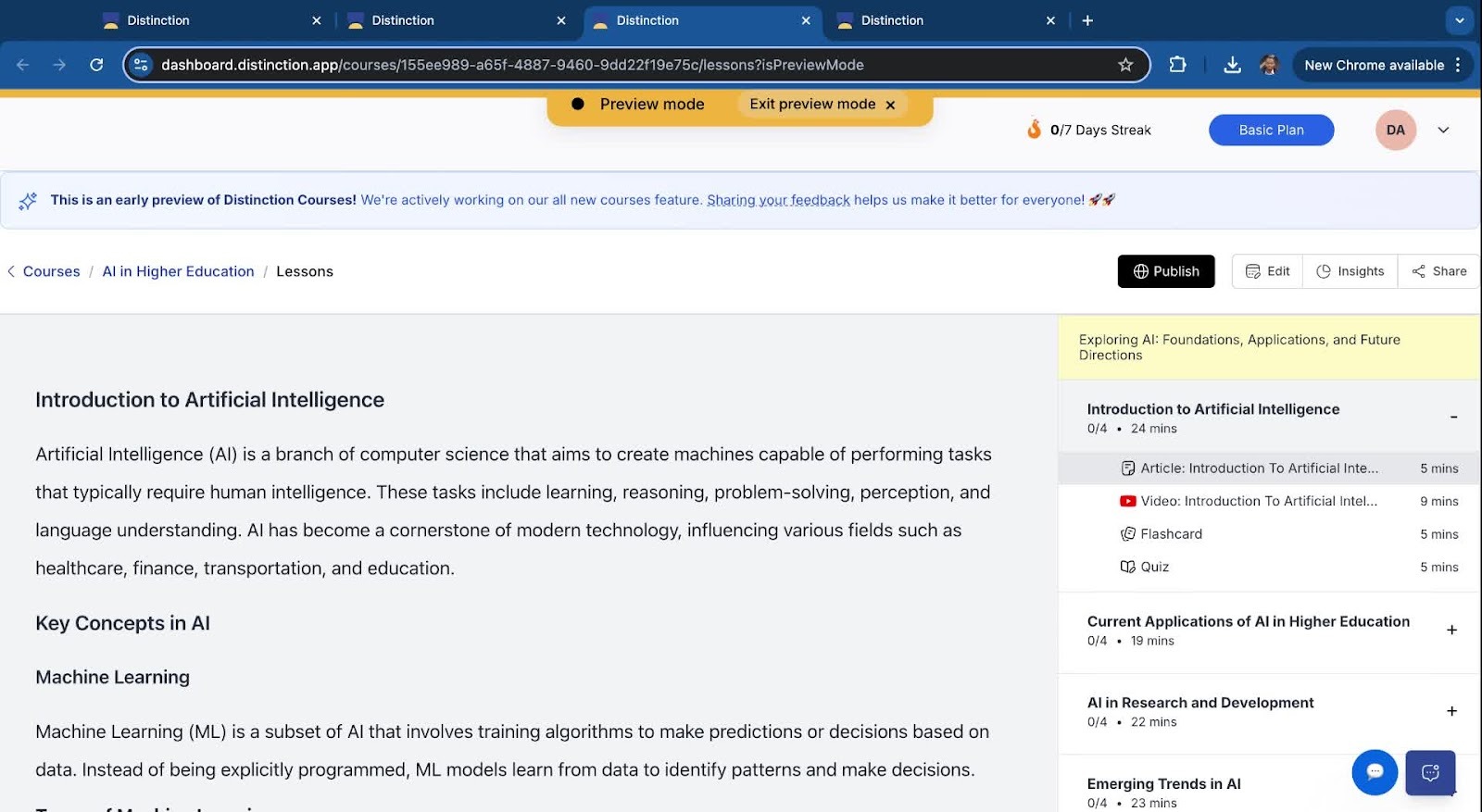Image resolution: width=1482 pixels, height=812 pixels.
Task: Select the Video: Introduction To Artificial Intelligence lesson
Action: click(1258, 501)
